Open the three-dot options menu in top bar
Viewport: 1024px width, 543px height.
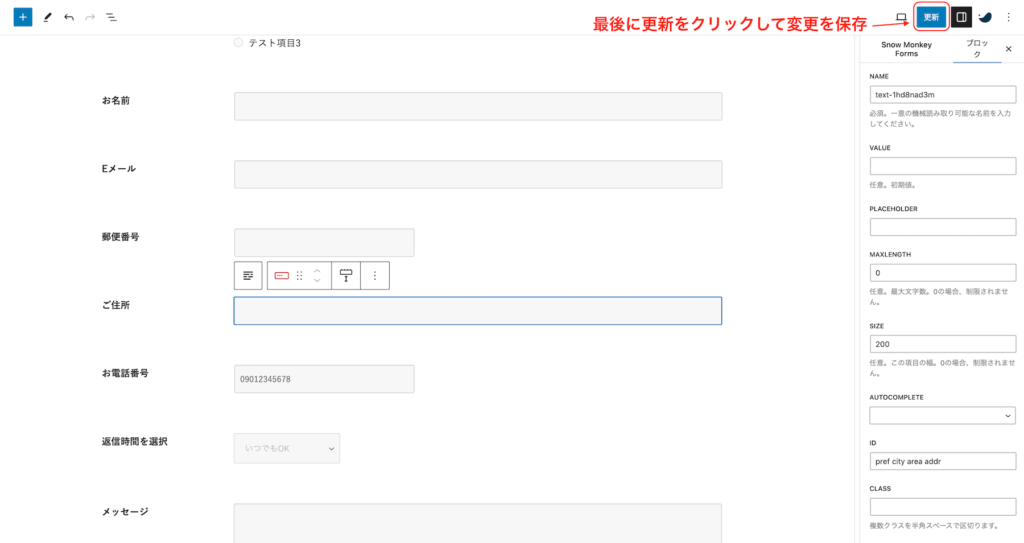(1008, 17)
